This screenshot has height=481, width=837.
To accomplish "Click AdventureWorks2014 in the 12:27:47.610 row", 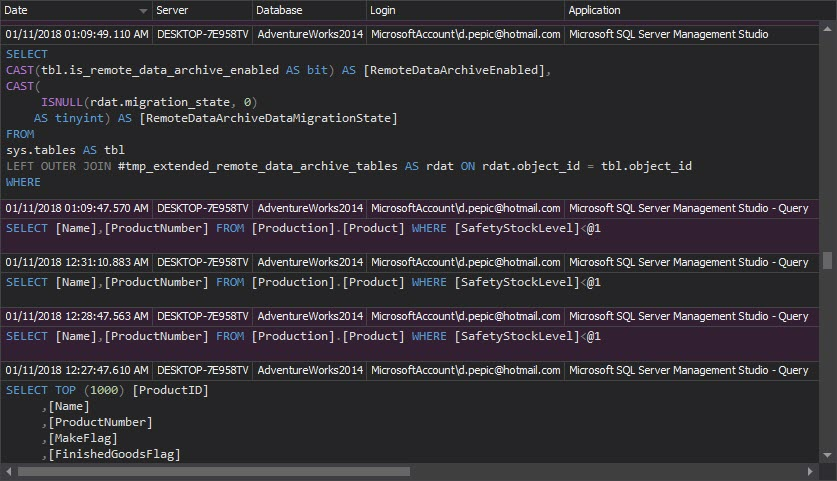I will (x=310, y=370).
